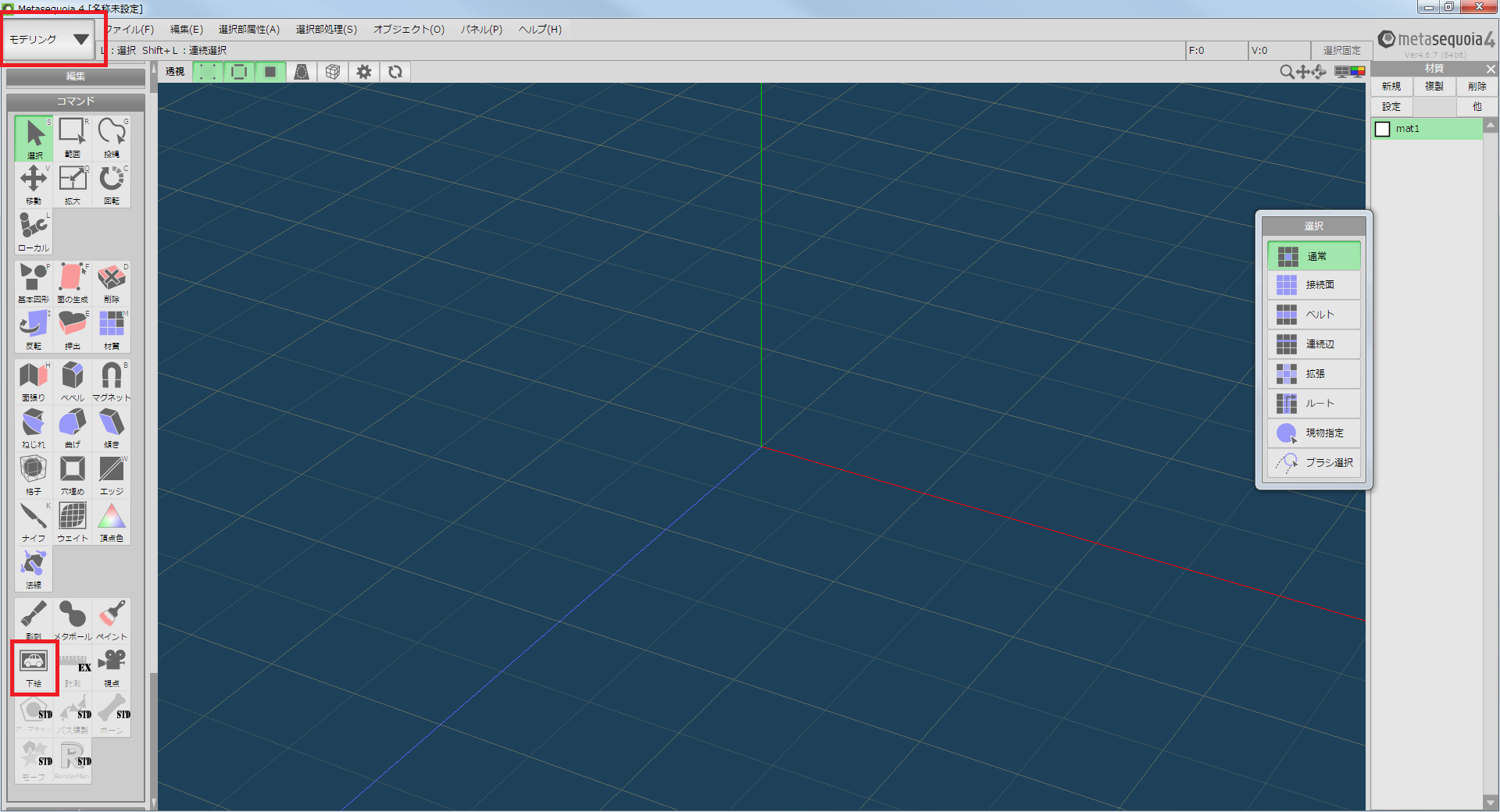The image size is (1500, 812).
Task: Open the 材質 material command tool
Action: 112,330
